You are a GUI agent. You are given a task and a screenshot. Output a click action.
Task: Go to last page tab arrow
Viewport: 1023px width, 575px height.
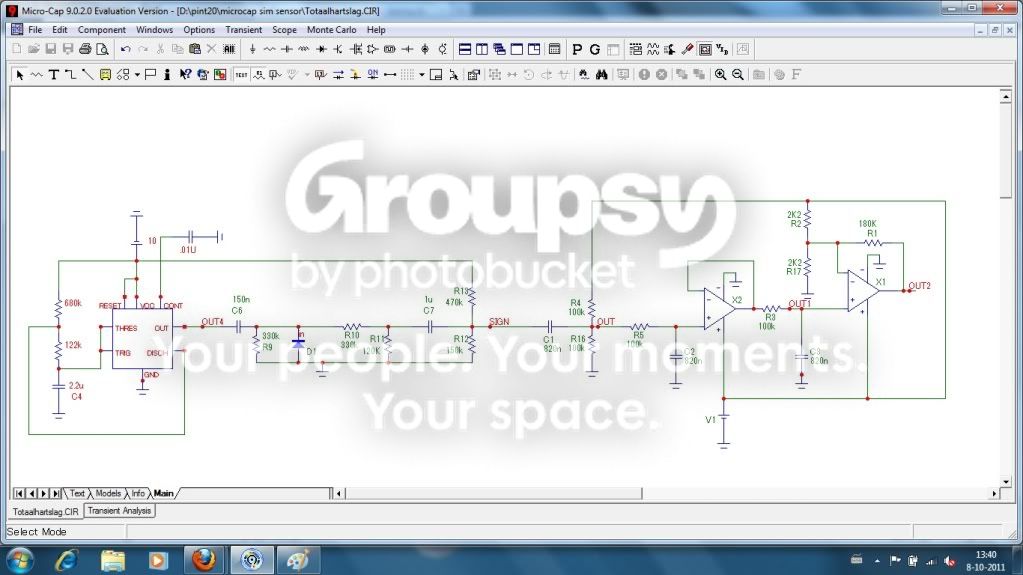[x=56, y=493]
